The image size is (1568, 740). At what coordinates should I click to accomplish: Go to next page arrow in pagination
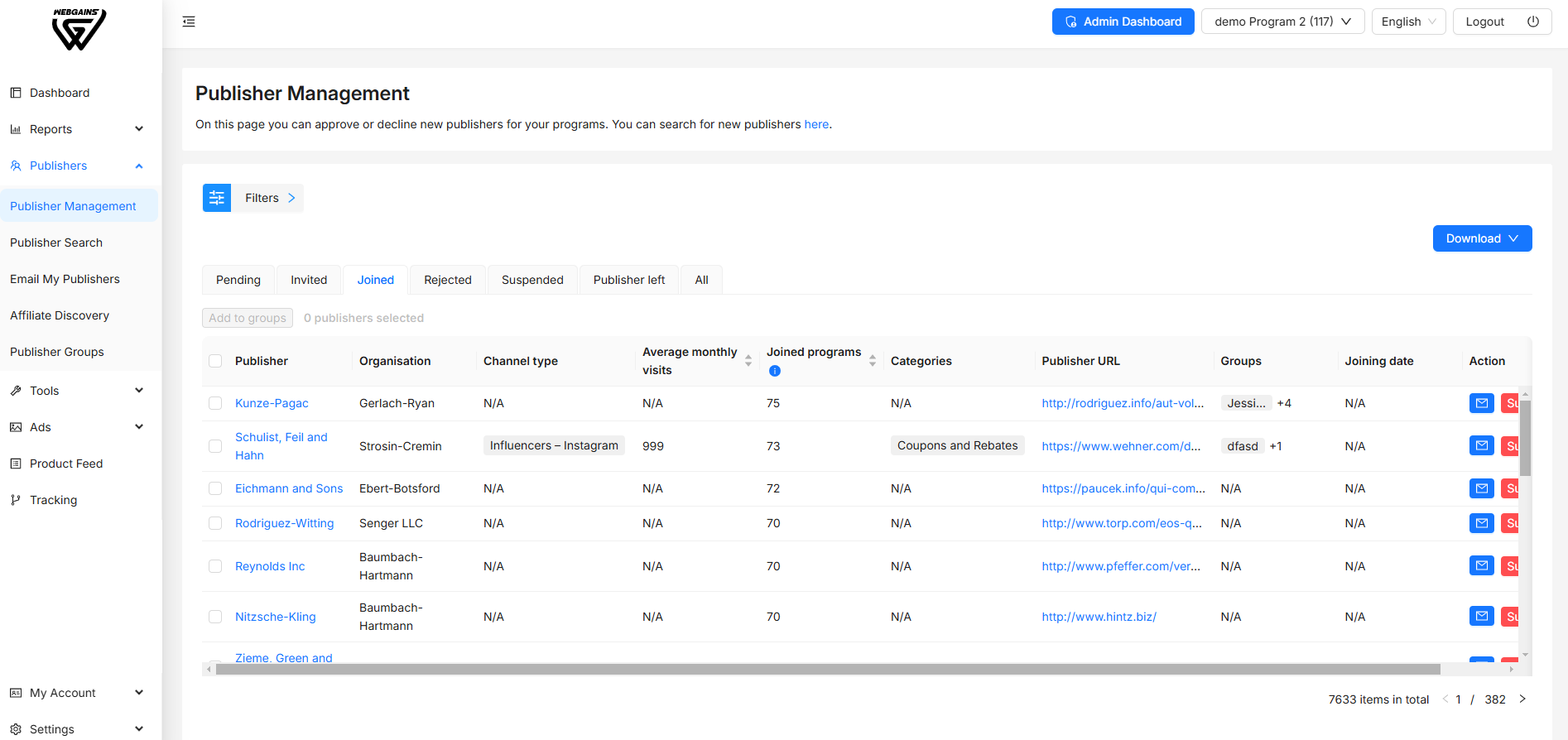[x=1522, y=699]
